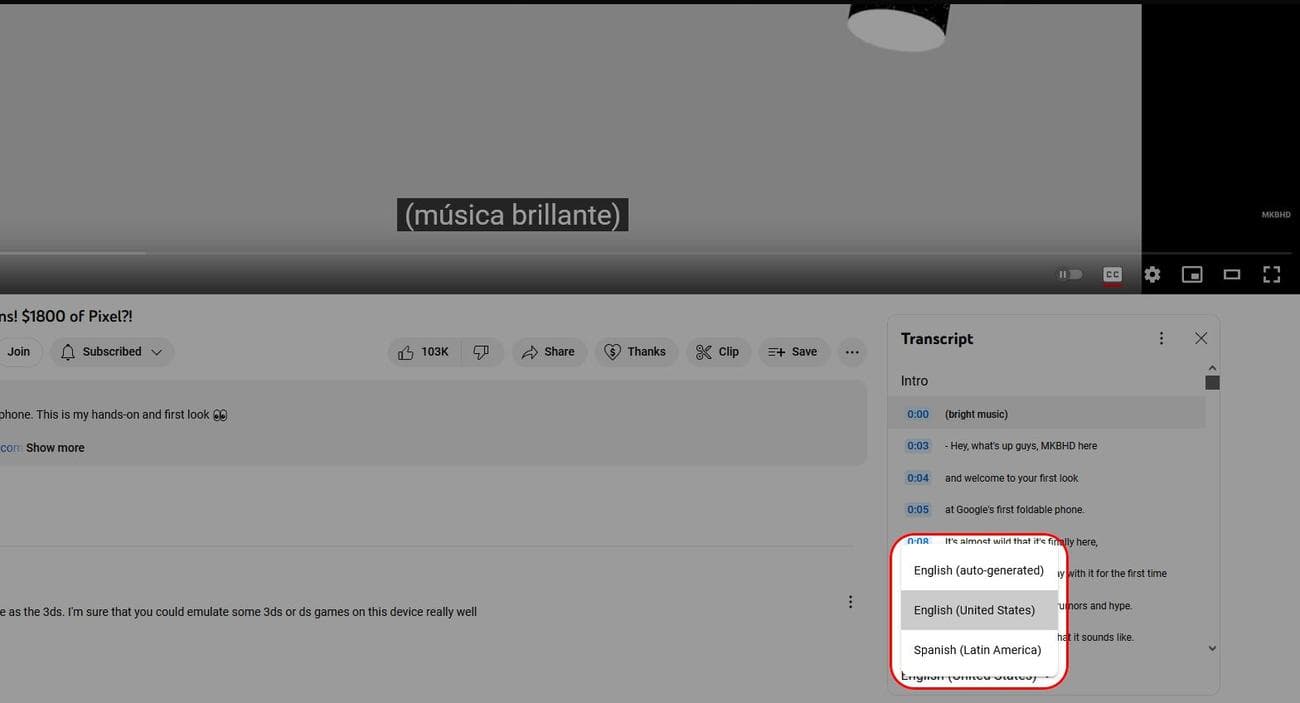The width and height of the screenshot is (1300, 703).
Task: Switch to theater mode view
Action: [1232, 274]
